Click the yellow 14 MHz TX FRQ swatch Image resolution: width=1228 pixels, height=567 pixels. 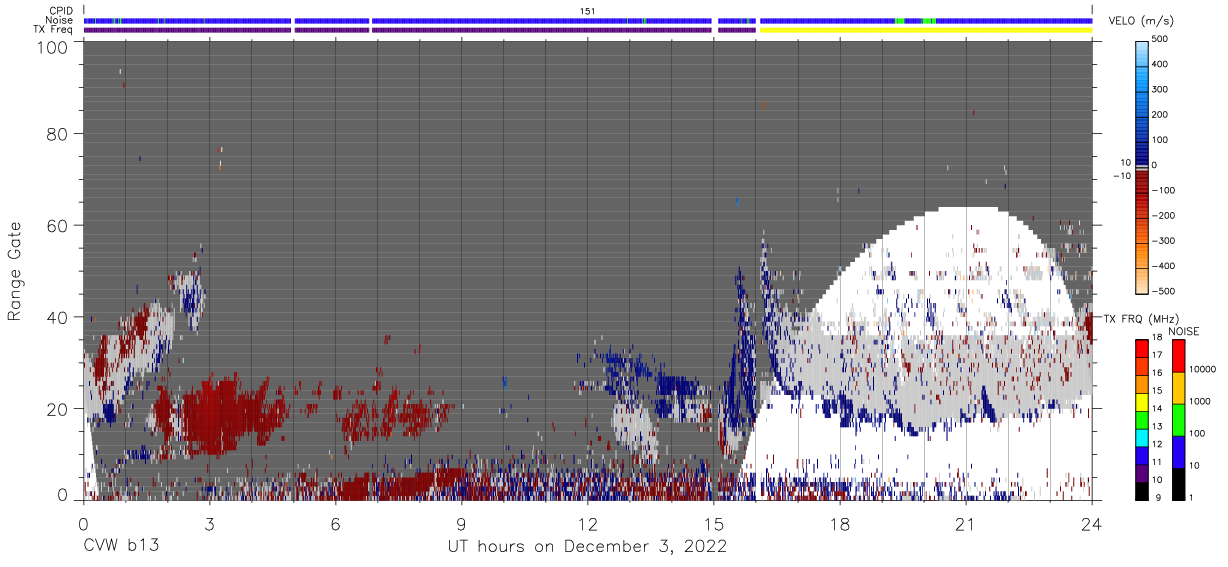[1142, 401]
